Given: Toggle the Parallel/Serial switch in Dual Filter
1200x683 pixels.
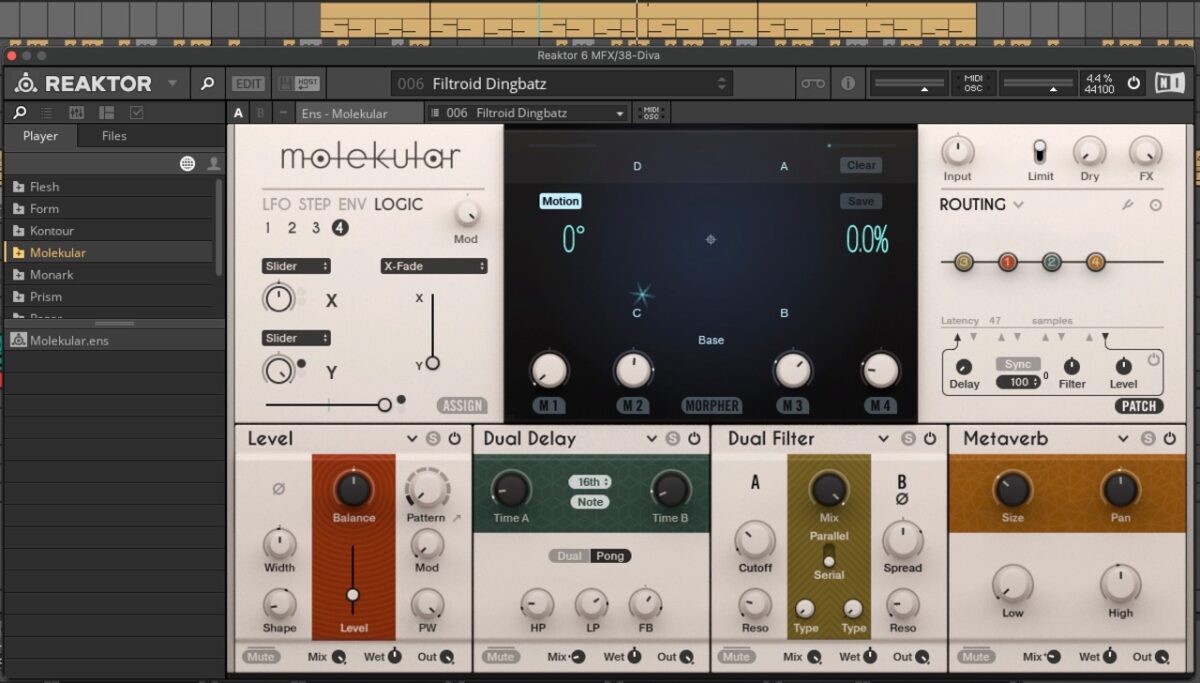Looking at the screenshot, I should [828, 556].
